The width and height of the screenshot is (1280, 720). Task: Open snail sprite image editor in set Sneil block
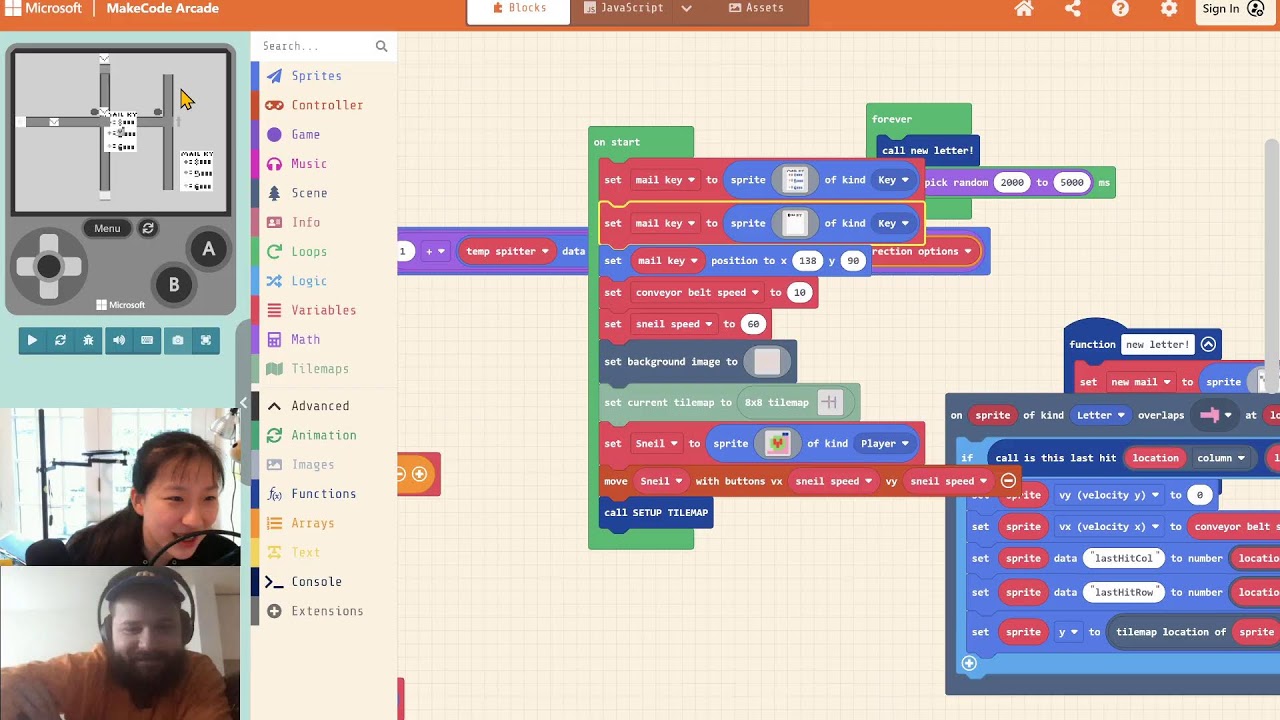[778, 443]
